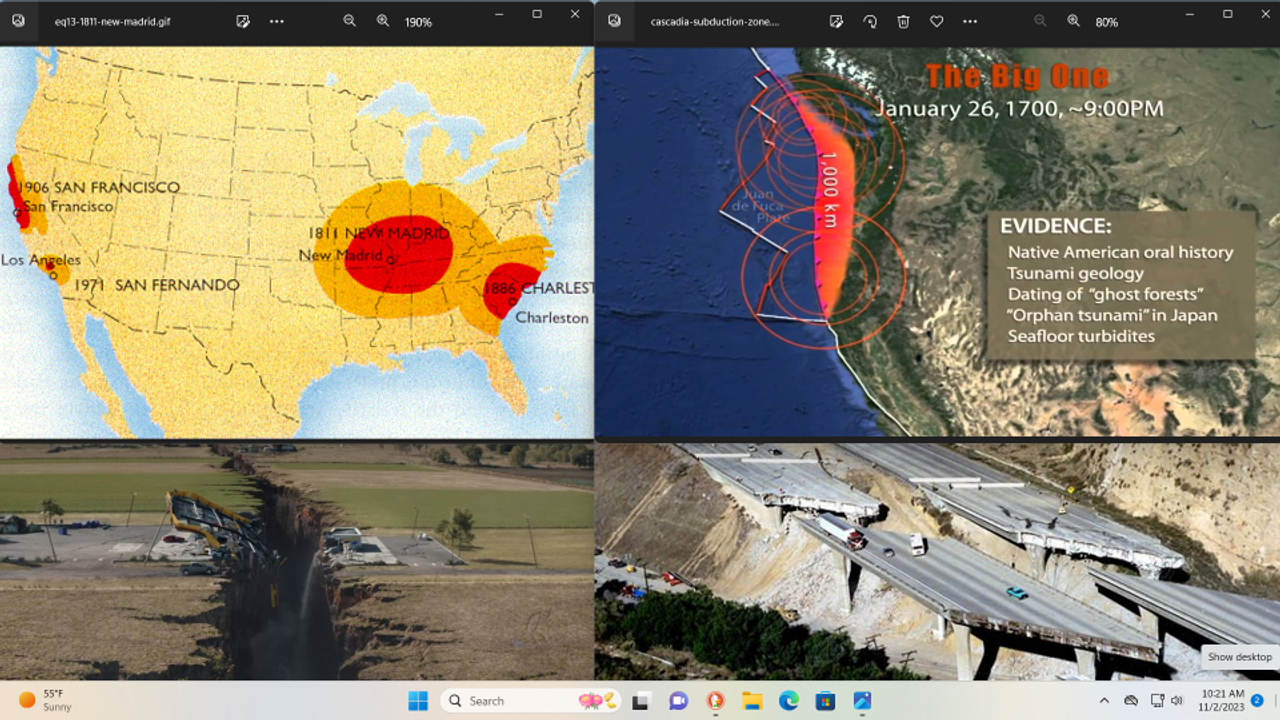Open See more menu in Cascadia window
Screen dimensions: 1280x720
point(969,21)
